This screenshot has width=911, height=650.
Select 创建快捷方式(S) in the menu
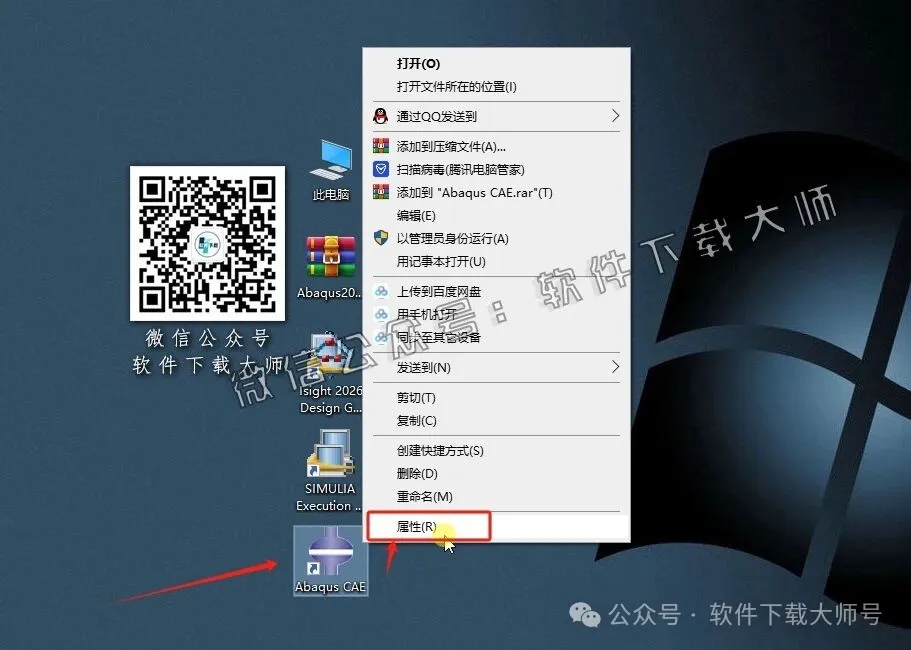(x=440, y=450)
